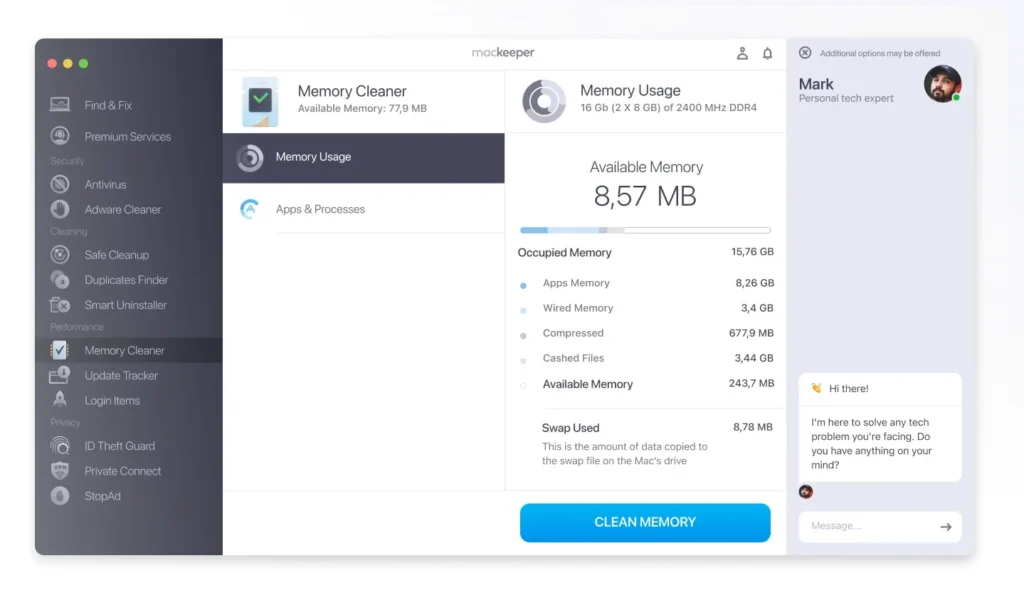Viewport: 1024px width, 605px height.
Task: Click the mackeeper title logo
Action: coord(503,52)
